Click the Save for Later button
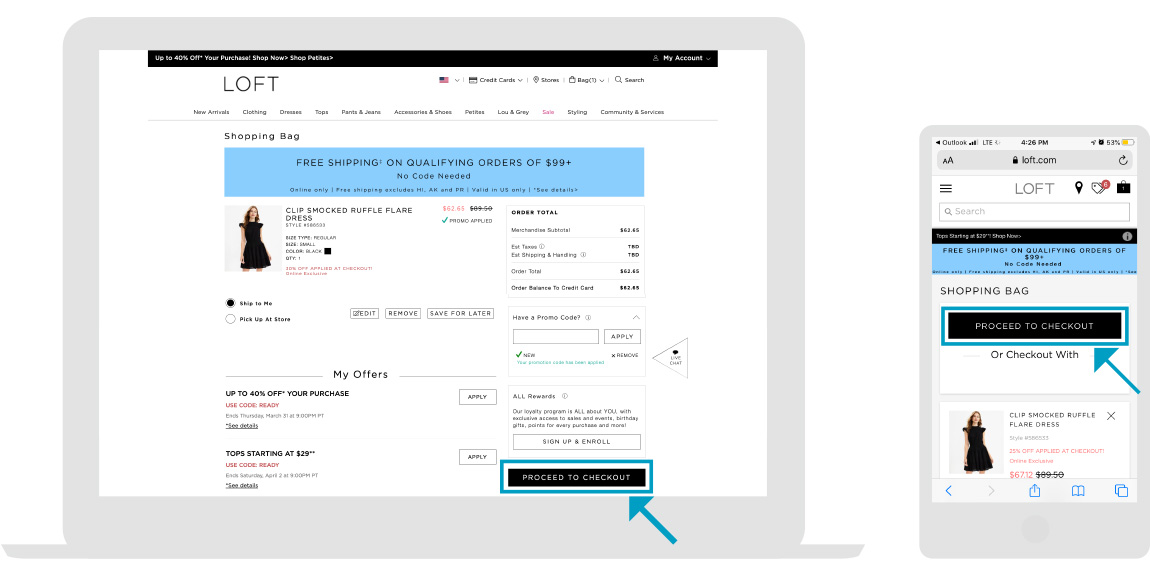This screenshot has height=578, width=1150. (461, 313)
